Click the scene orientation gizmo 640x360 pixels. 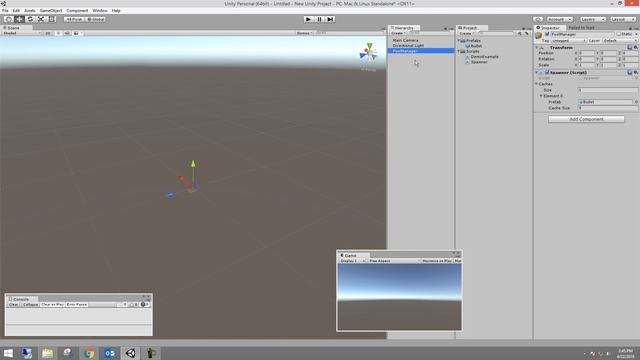pos(369,53)
